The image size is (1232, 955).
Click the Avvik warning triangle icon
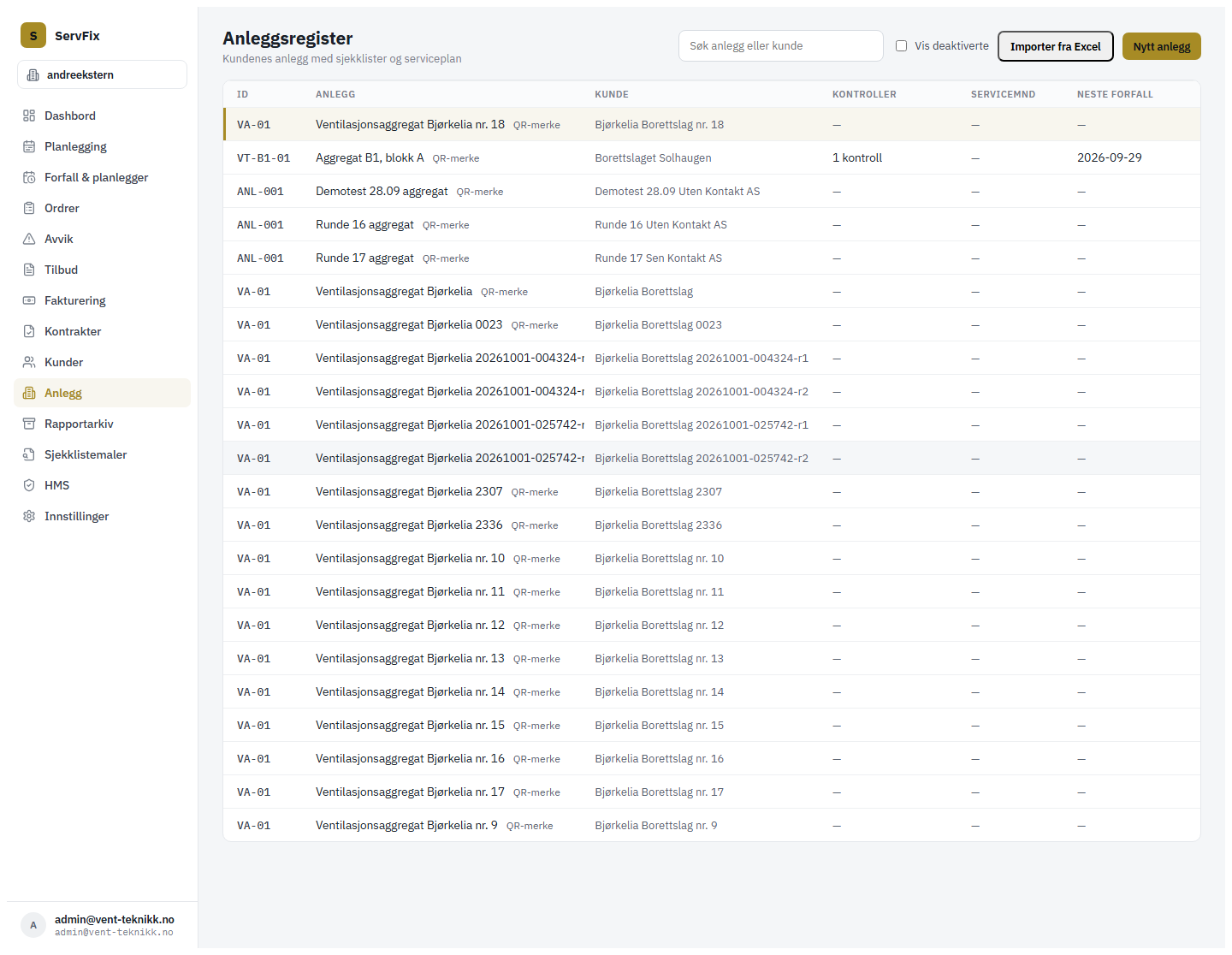coord(29,239)
